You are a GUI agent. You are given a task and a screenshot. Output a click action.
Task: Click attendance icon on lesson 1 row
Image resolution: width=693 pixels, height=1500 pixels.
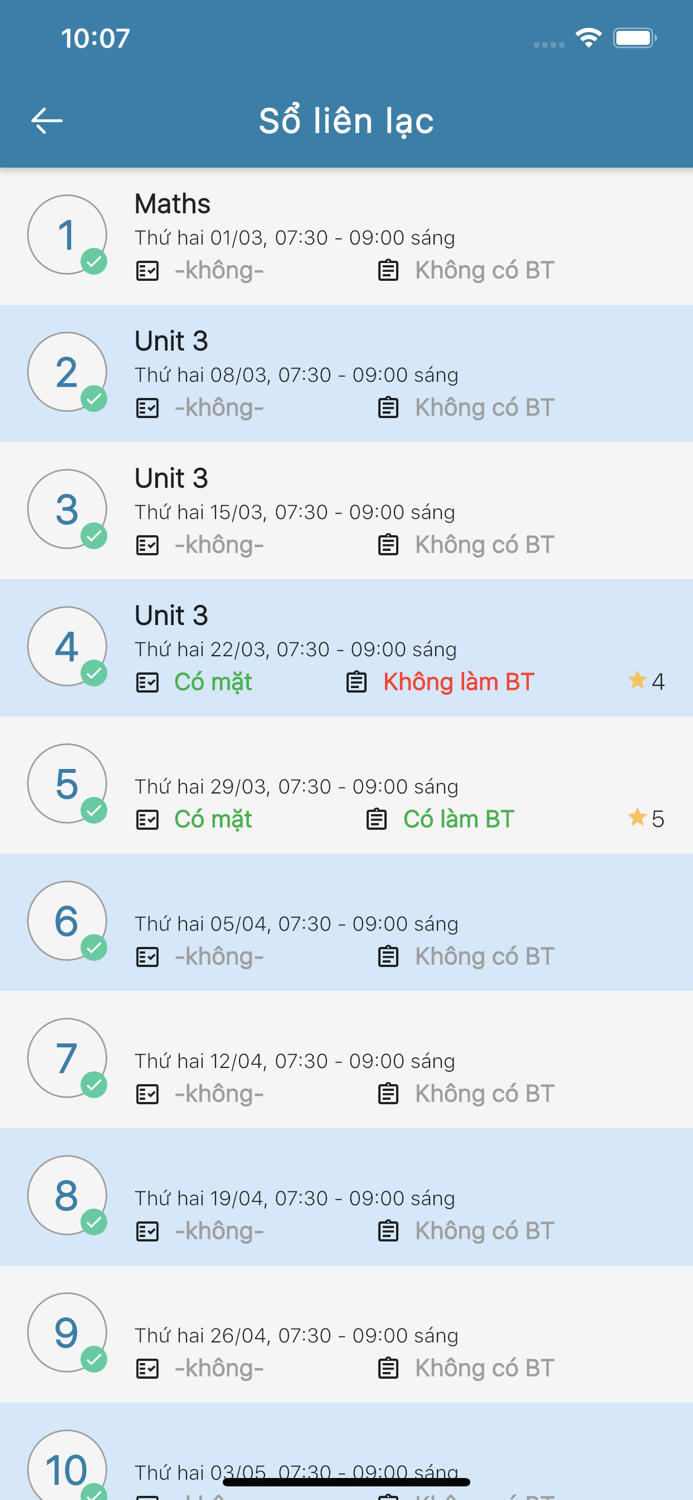point(147,271)
